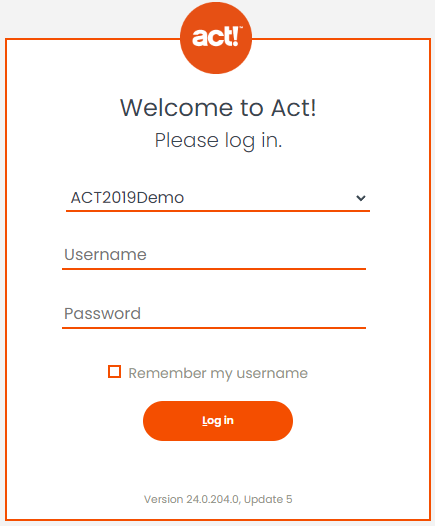Click the Version 24.0.204.0 Update 5 text
The width and height of the screenshot is (435, 526).
[218, 499]
